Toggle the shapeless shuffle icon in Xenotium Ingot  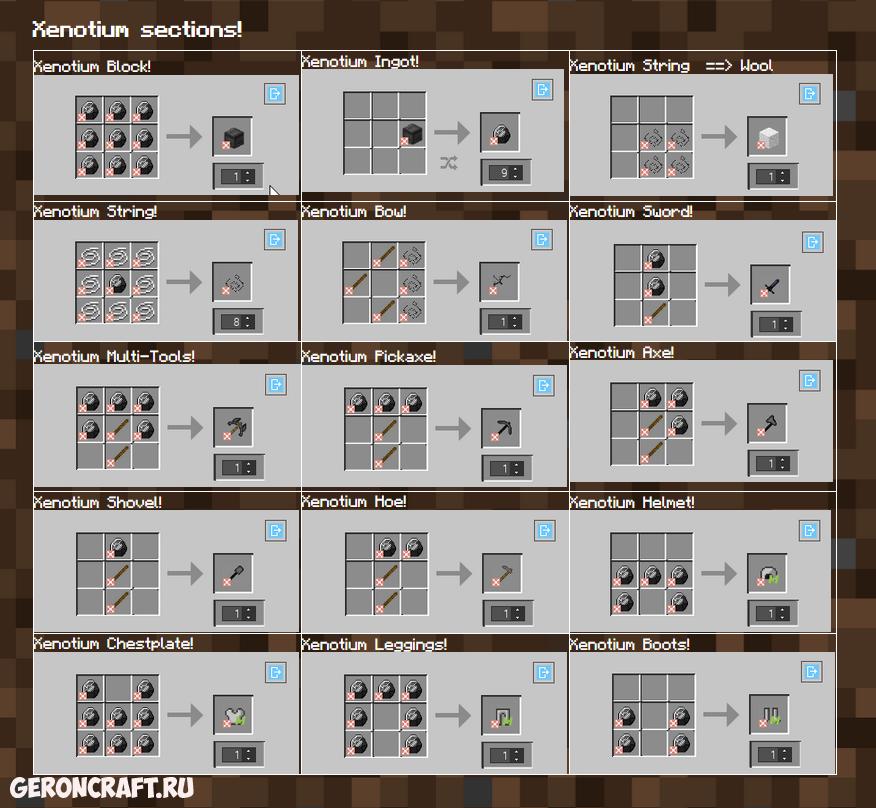pos(448,162)
